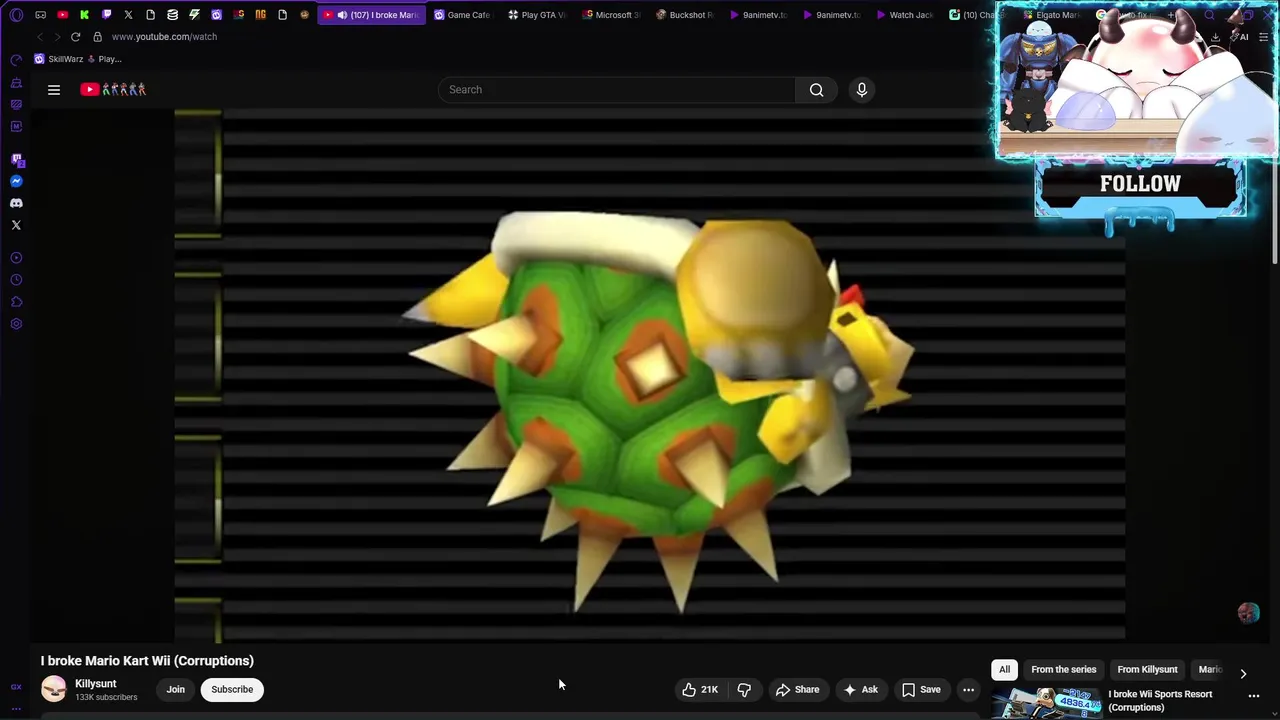Open 'I broke Wii Sports Resort' thumbnail

[x=1046, y=703]
